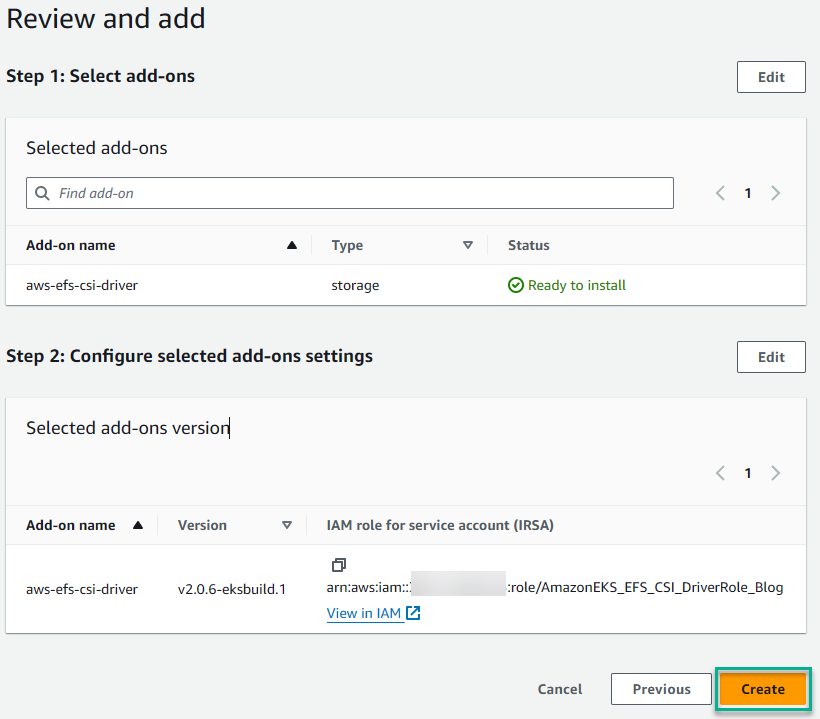Click inside the Find add-on search field

[300, 192]
